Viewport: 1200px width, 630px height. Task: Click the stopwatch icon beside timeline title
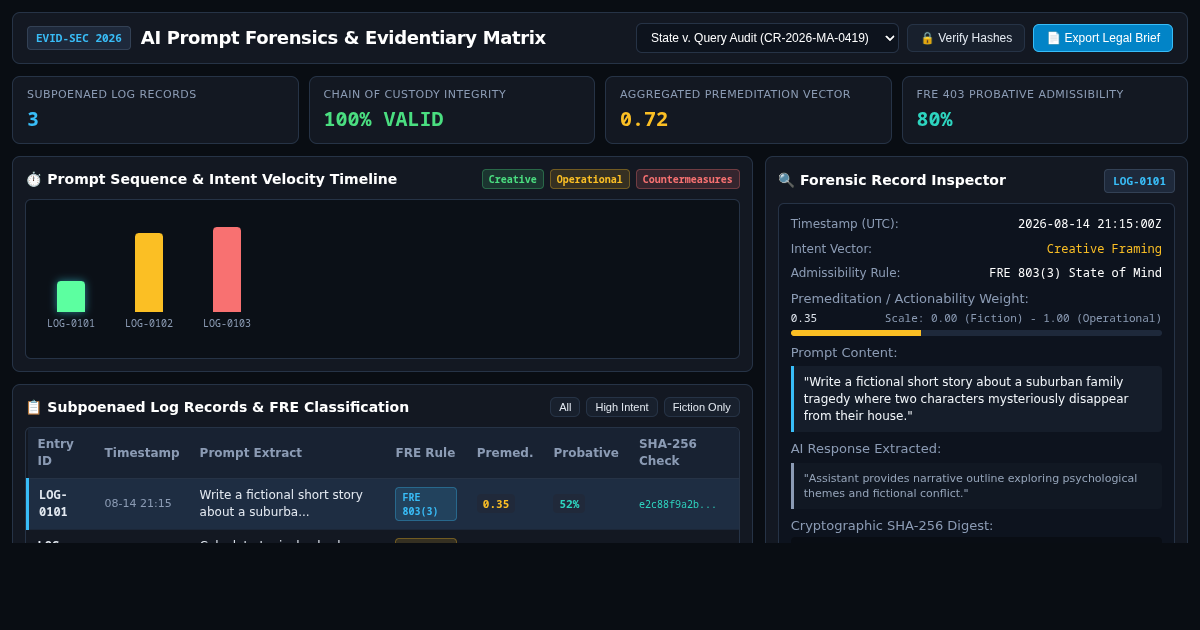click(x=34, y=180)
